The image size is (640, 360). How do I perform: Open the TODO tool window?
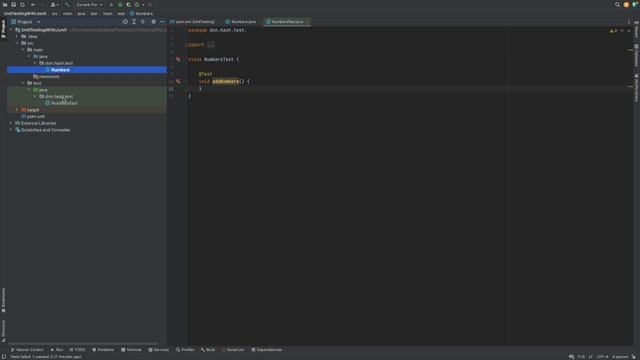[77, 350]
